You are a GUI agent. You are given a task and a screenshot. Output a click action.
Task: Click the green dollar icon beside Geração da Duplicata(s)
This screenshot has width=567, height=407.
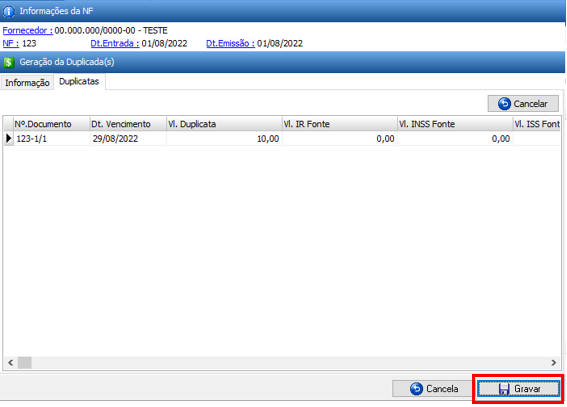point(8,62)
